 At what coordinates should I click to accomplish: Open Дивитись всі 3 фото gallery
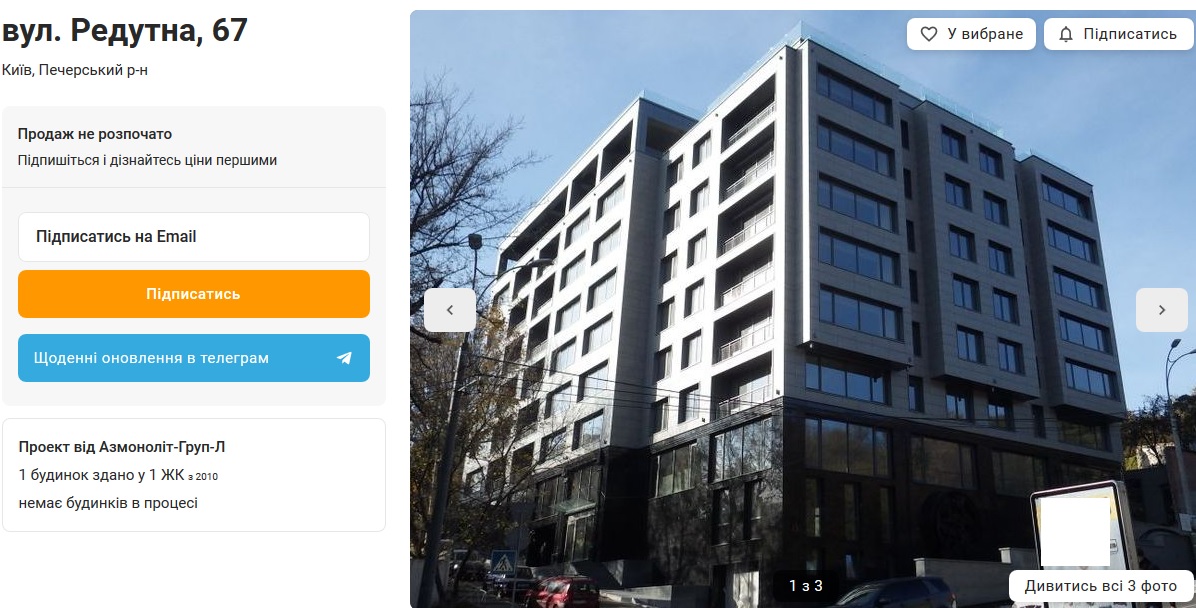[1101, 586]
